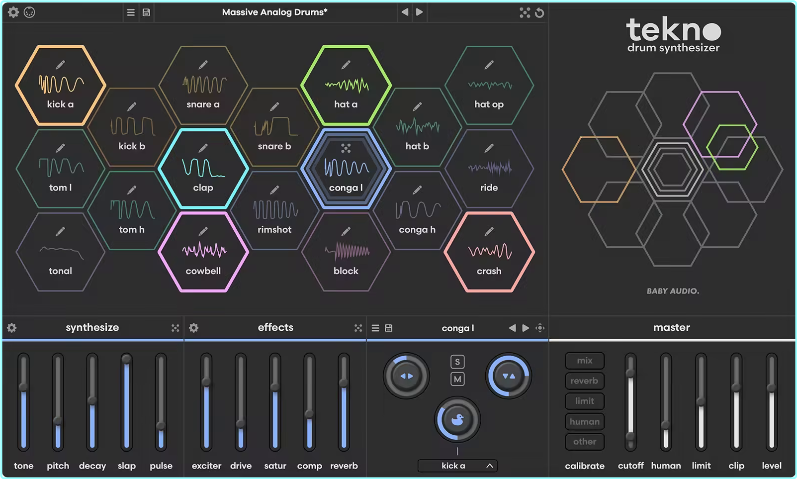Viewport: 797px width, 479px height.
Task: Click the target icon beside conga l arrows
Action: tap(540, 328)
